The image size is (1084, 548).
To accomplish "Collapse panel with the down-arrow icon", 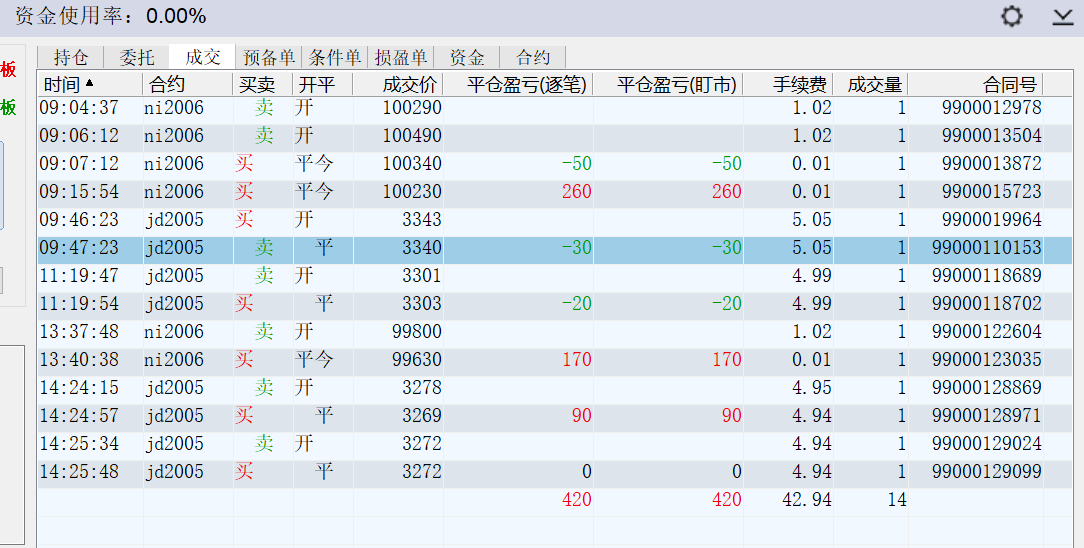I will (x=1063, y=17).
